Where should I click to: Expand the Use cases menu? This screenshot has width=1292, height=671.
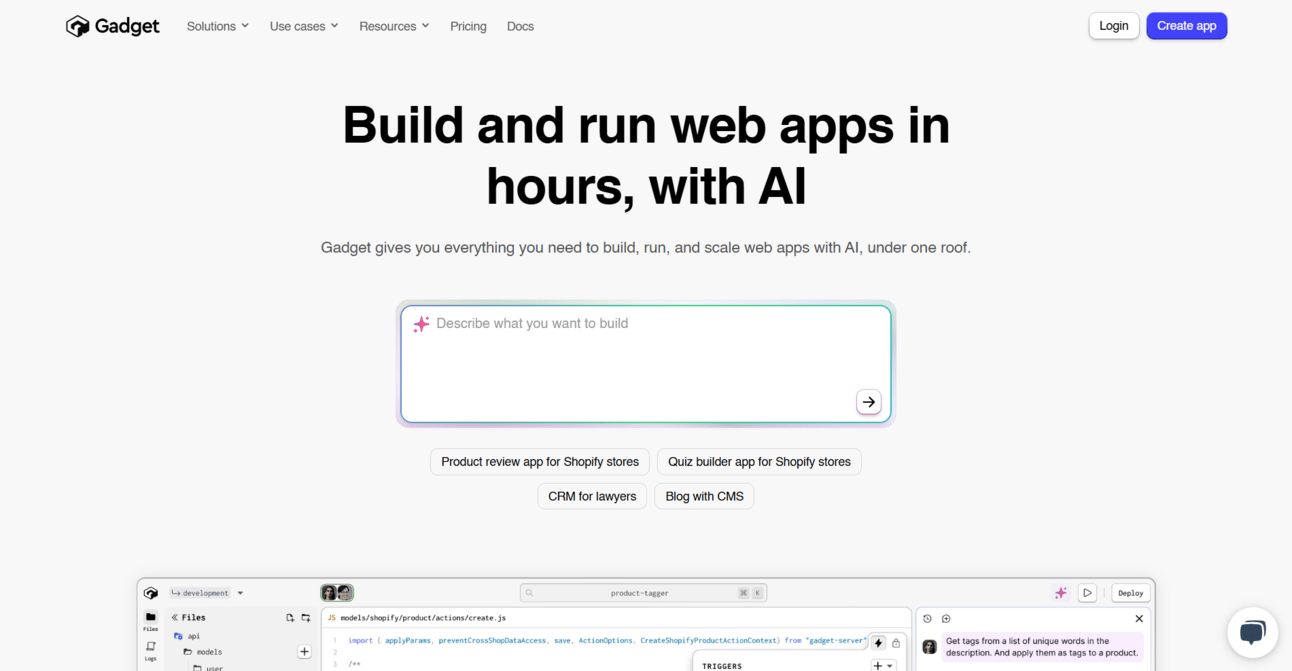coord(304,26)
